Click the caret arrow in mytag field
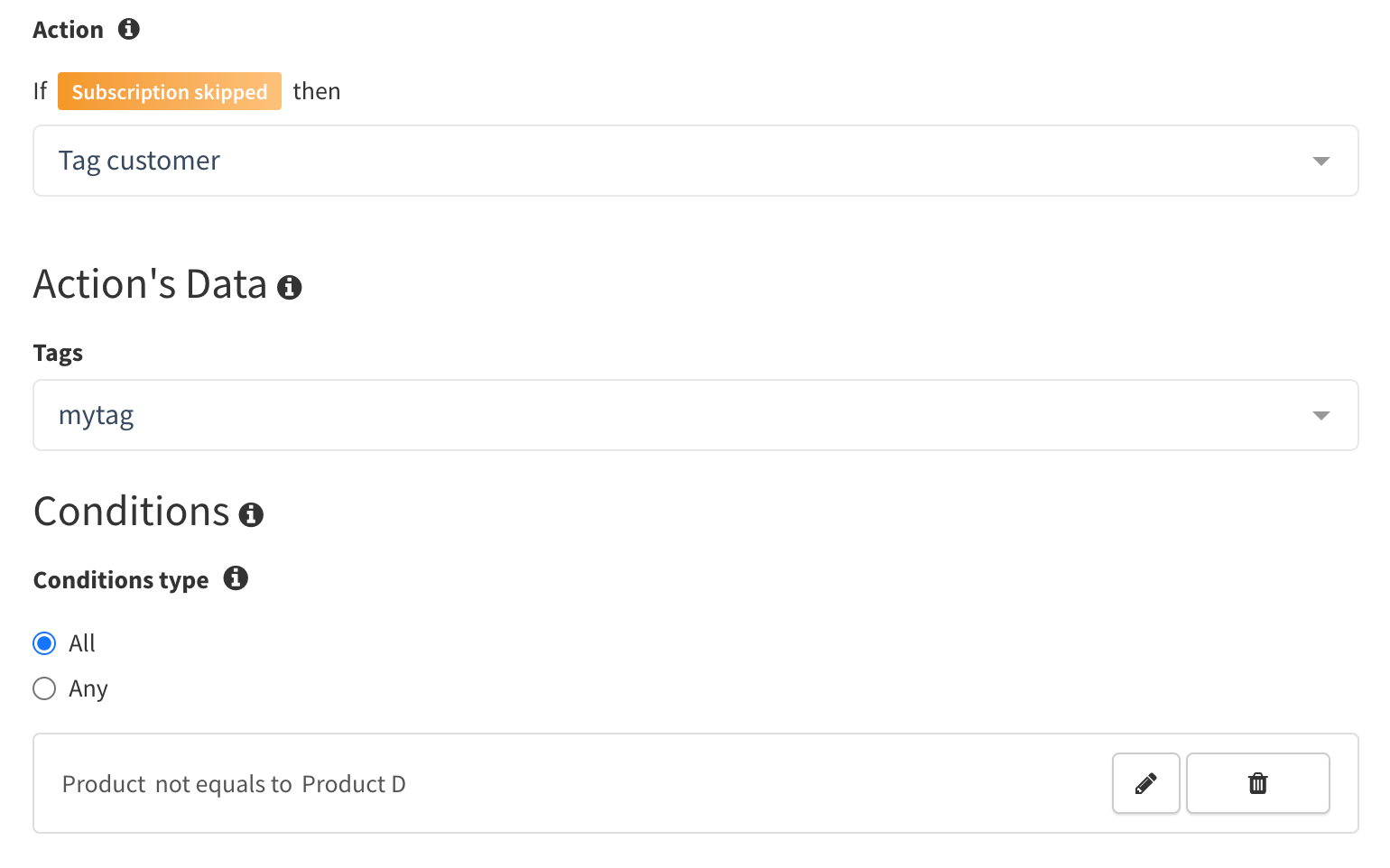This screenshot has width=1390, height=868. point(1321,416)
